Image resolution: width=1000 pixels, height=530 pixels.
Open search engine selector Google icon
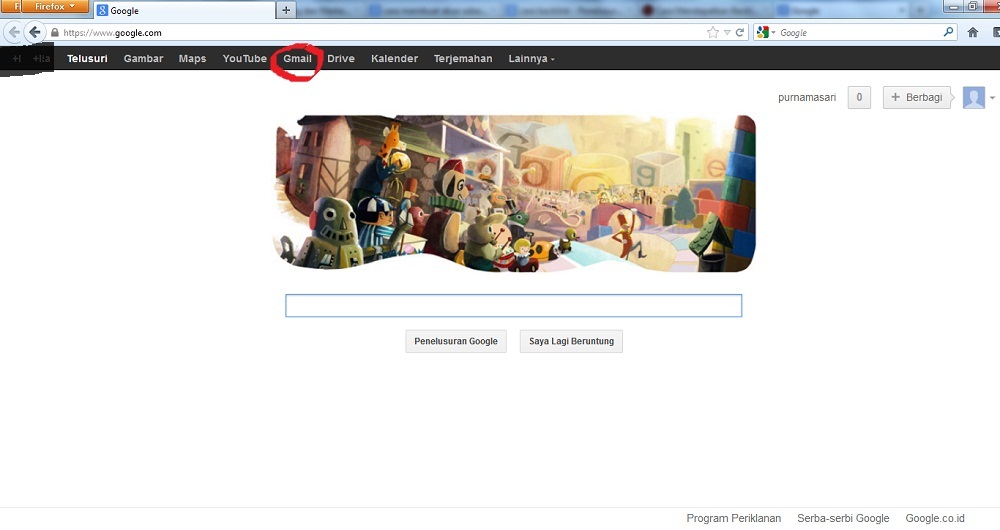tap(763, 33)
